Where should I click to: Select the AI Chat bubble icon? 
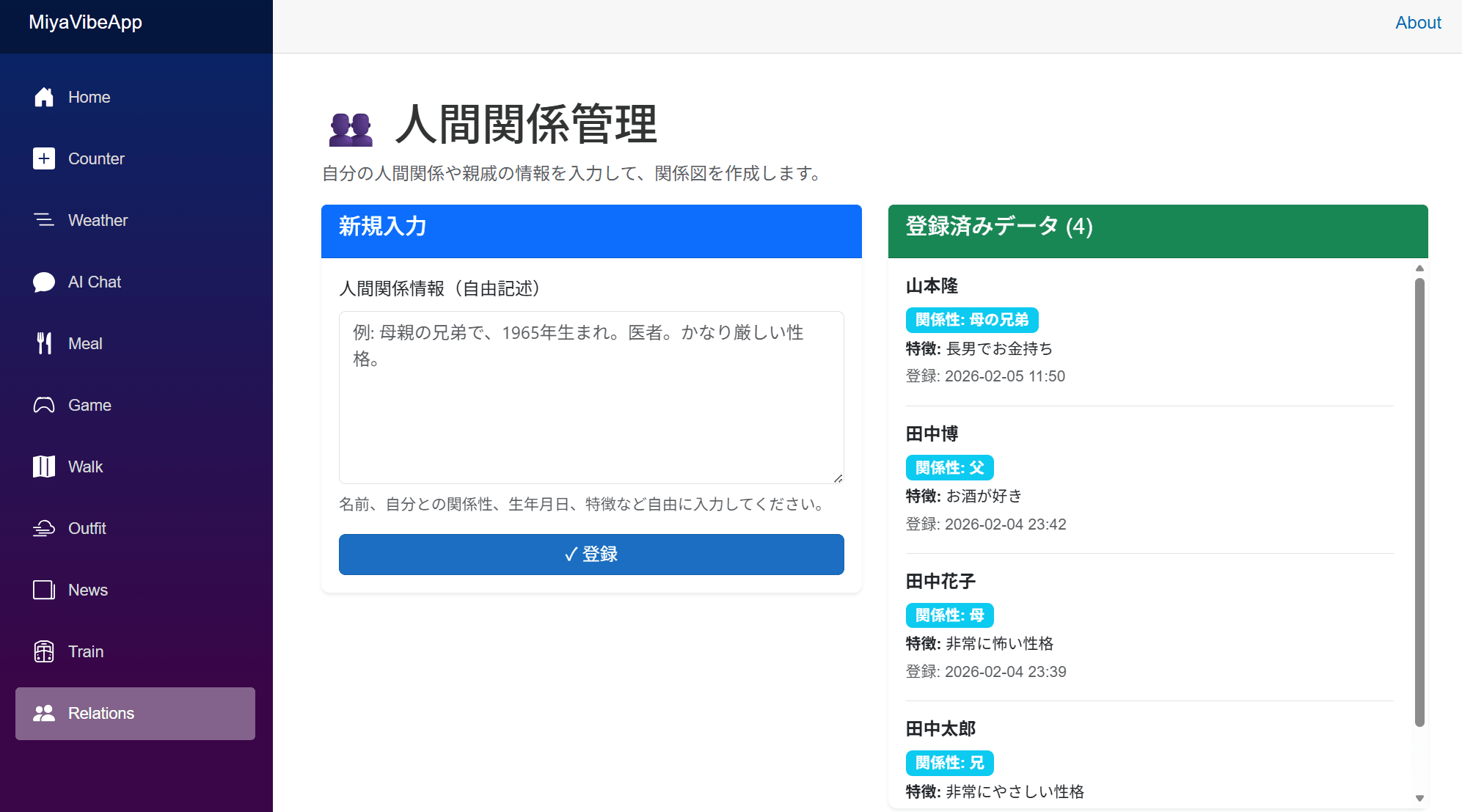click(x=44, y=282)
